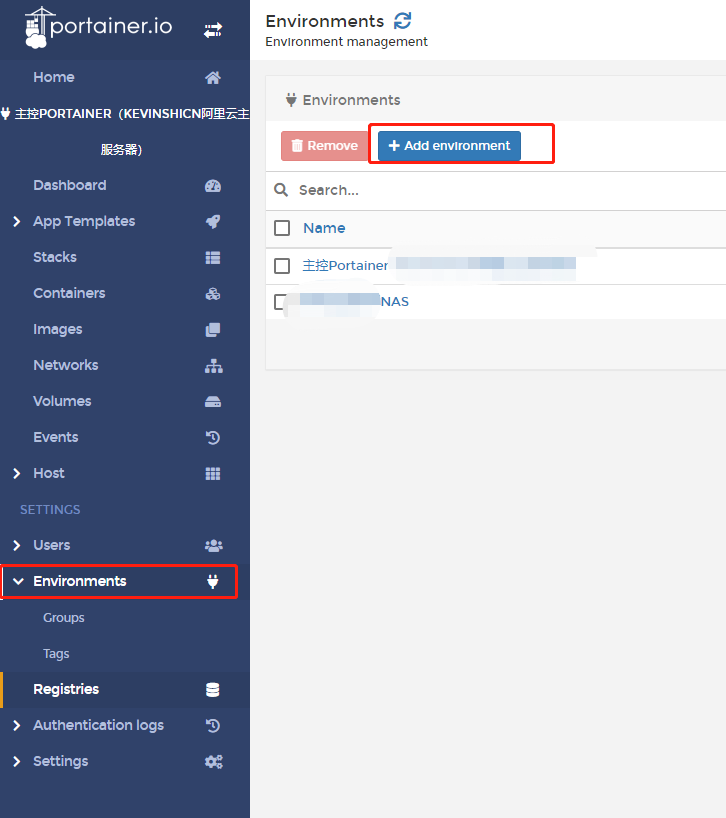The height and width of the screenshot is (818, 726).
Task: Click the search magnifier icon
Action: [281, 190]
